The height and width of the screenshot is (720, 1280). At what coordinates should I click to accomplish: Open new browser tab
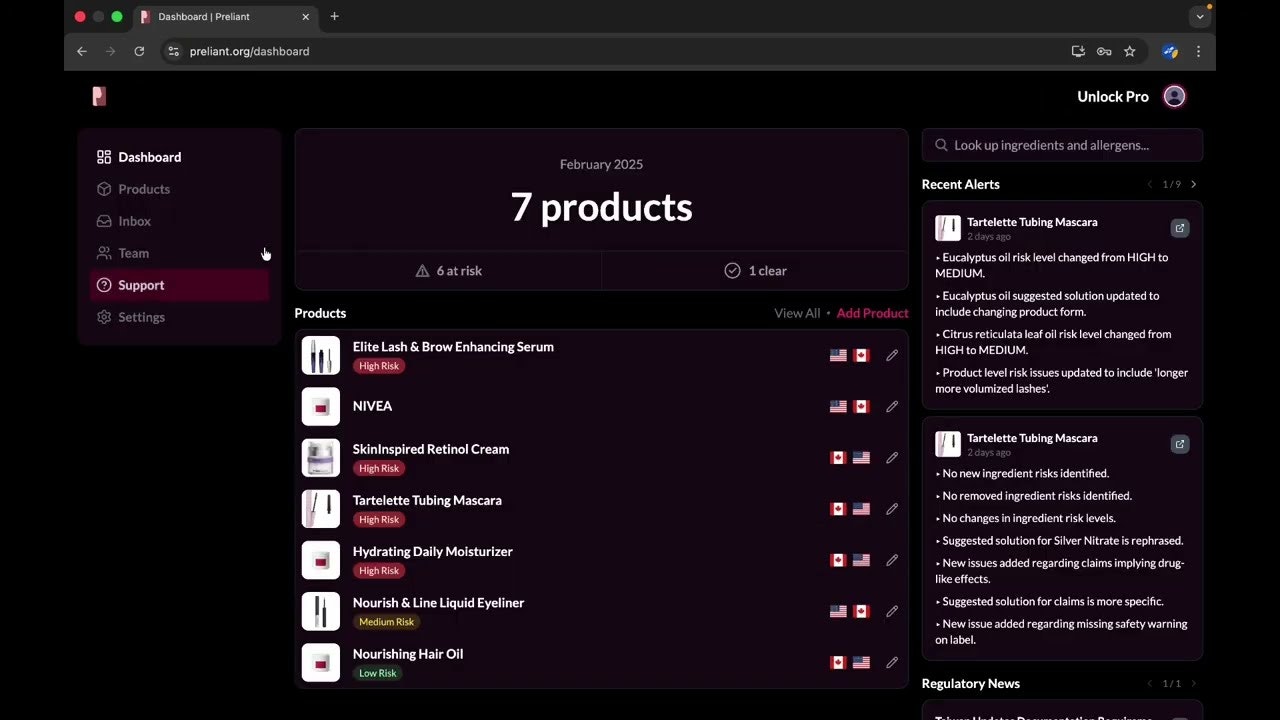pos(334,16)
